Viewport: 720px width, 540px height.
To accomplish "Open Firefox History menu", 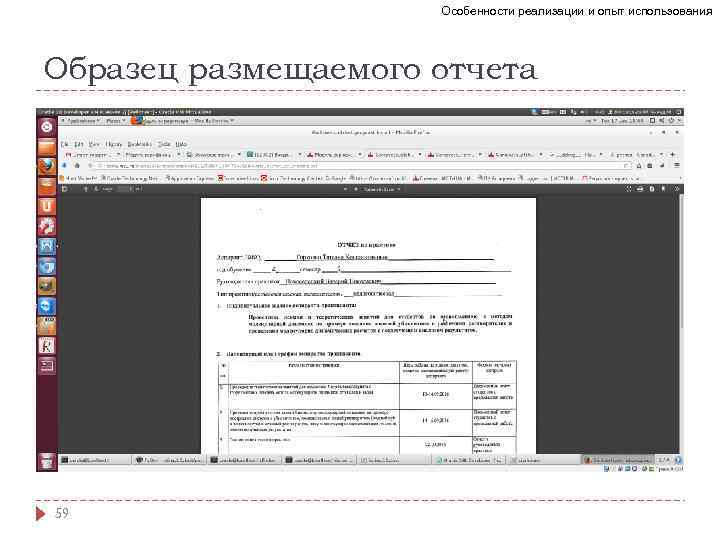I will pyautogui.click(x=113, y=144).
